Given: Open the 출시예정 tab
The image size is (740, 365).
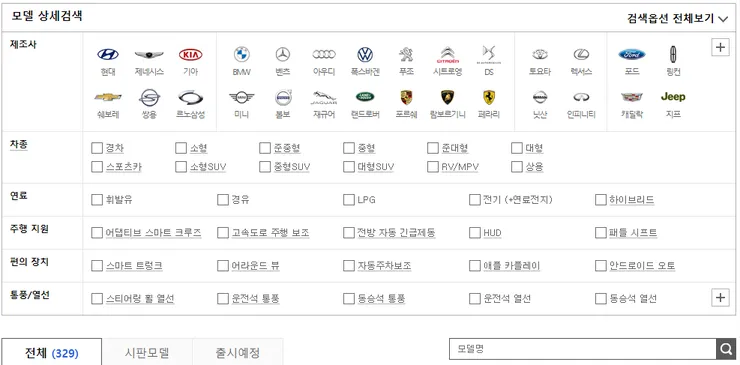Looking at the screenshot, I should click(x=238, y=352).
